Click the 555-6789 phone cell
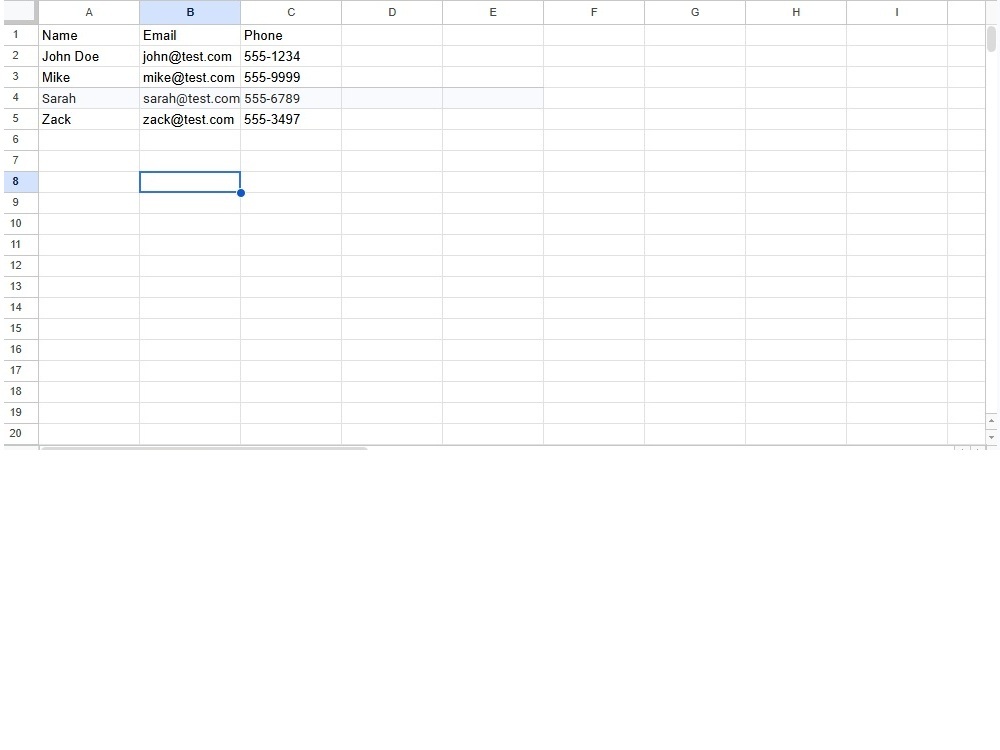 tap(291, 98)
